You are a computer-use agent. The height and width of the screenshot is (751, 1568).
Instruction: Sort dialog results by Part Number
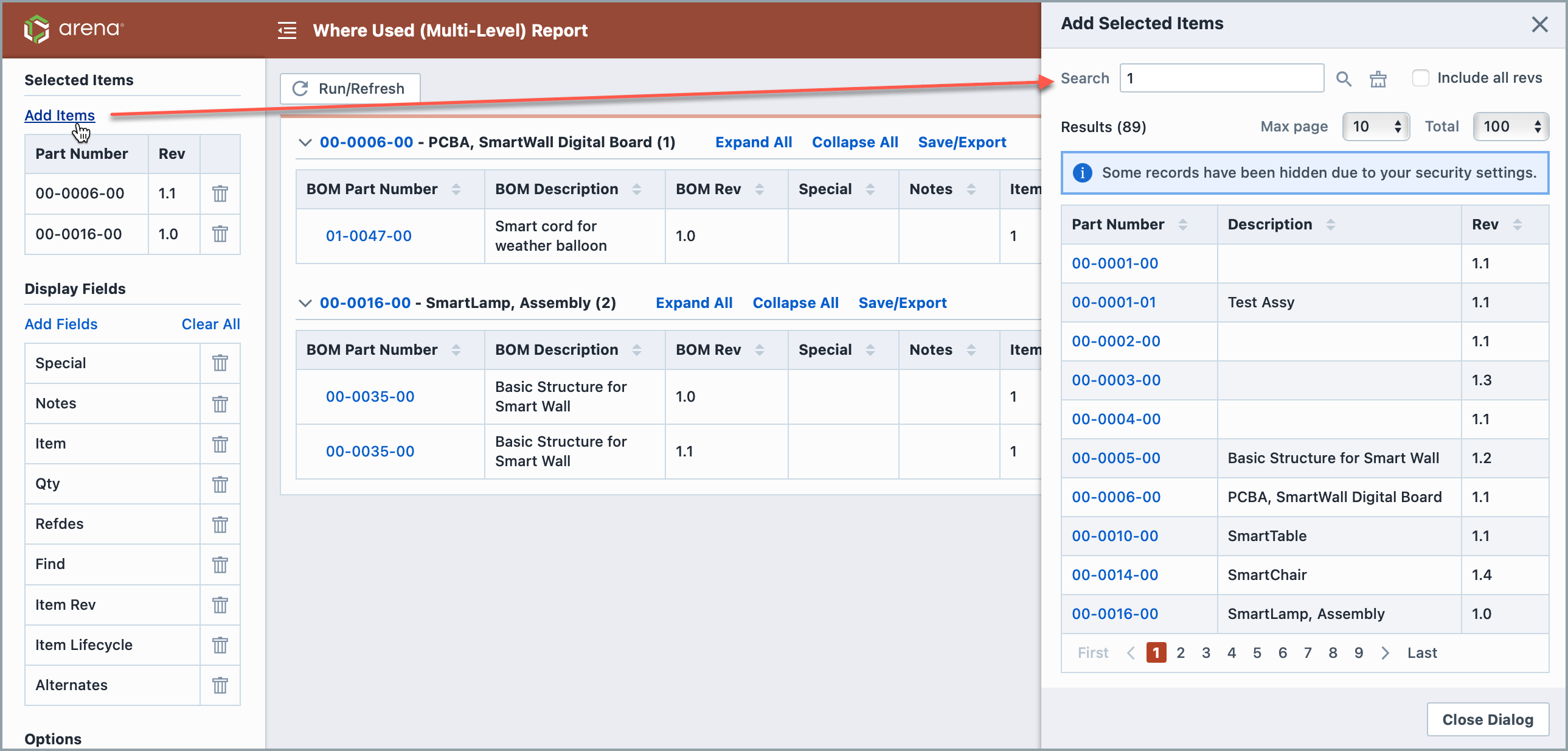pos(1182,225)
